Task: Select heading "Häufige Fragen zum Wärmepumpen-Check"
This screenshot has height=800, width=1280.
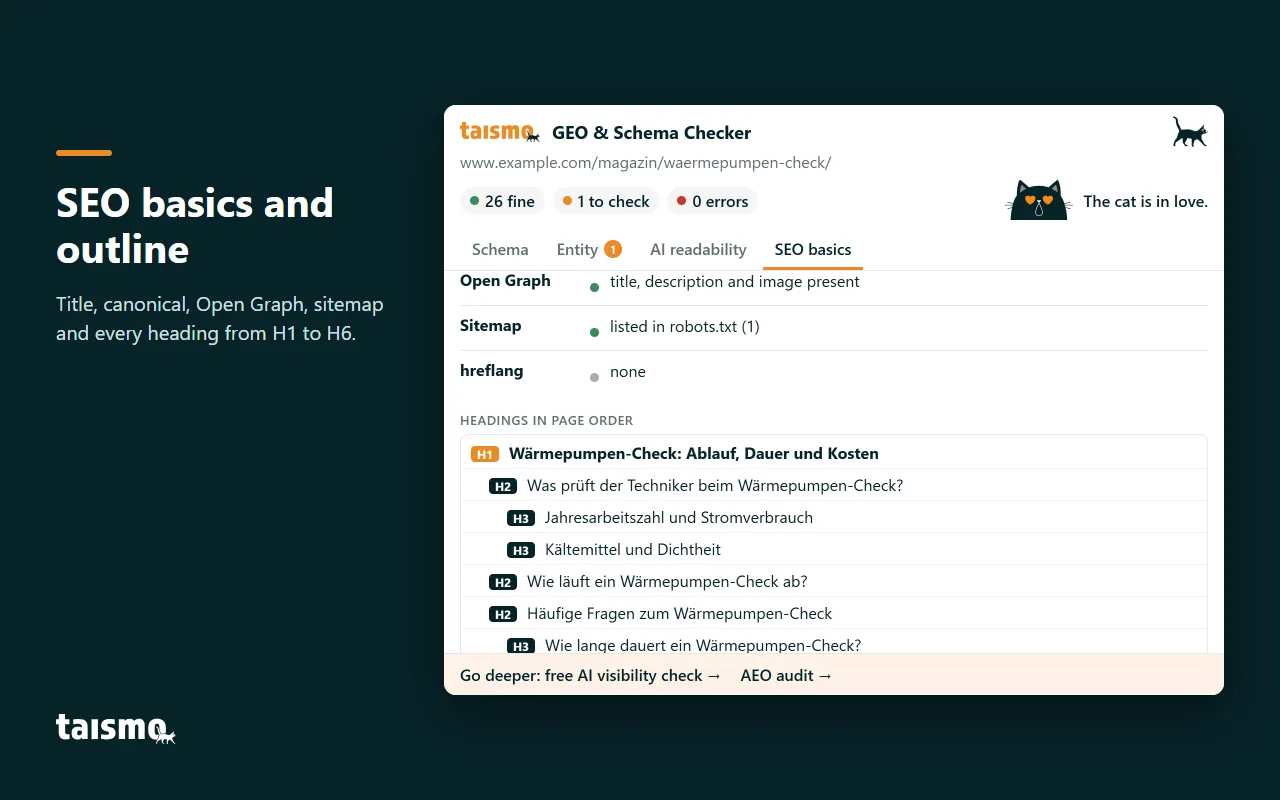Action: point(680,614)
